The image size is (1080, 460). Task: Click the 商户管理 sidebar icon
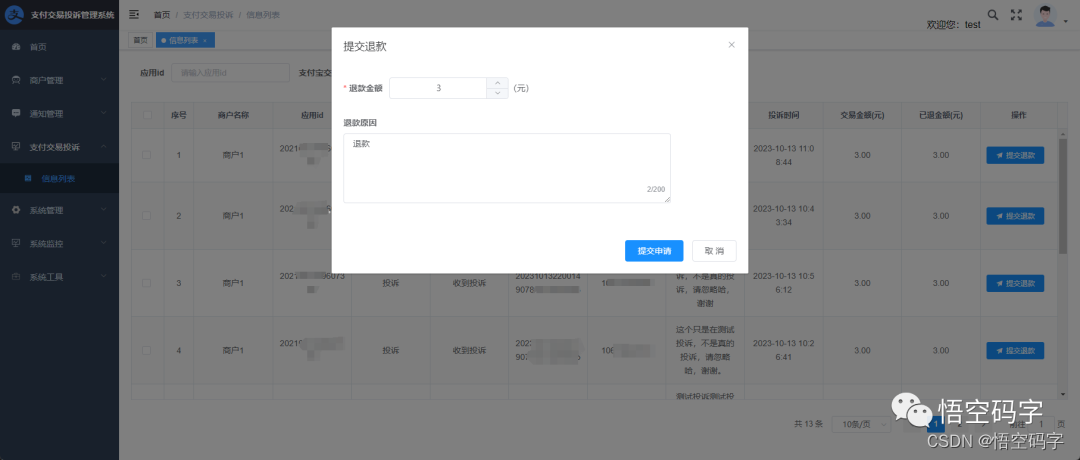coord(16,80)
